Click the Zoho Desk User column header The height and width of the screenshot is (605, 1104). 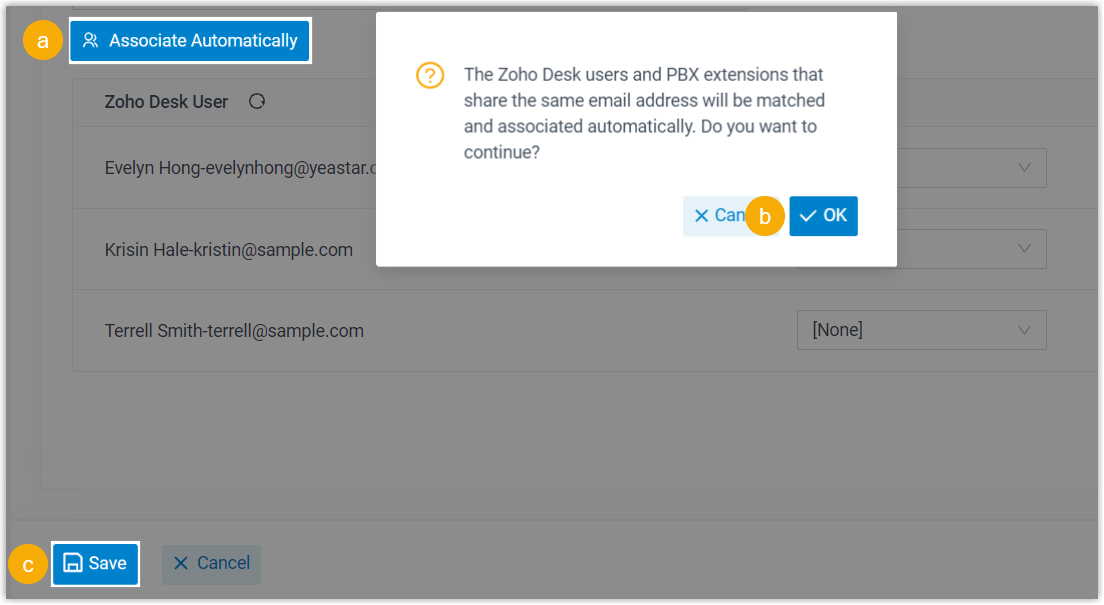click(x=166, y=102)
